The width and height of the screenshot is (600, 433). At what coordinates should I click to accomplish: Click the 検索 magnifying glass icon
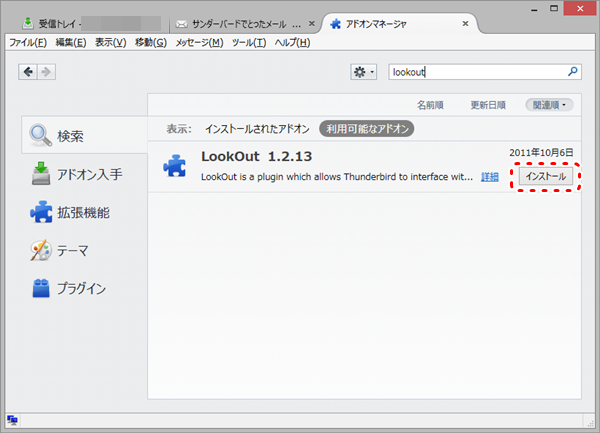click(x=40, y=135)
